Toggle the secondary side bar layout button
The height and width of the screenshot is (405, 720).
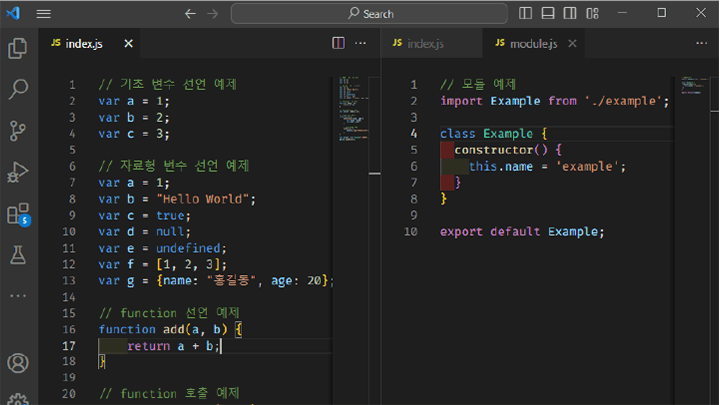(570, 13)
